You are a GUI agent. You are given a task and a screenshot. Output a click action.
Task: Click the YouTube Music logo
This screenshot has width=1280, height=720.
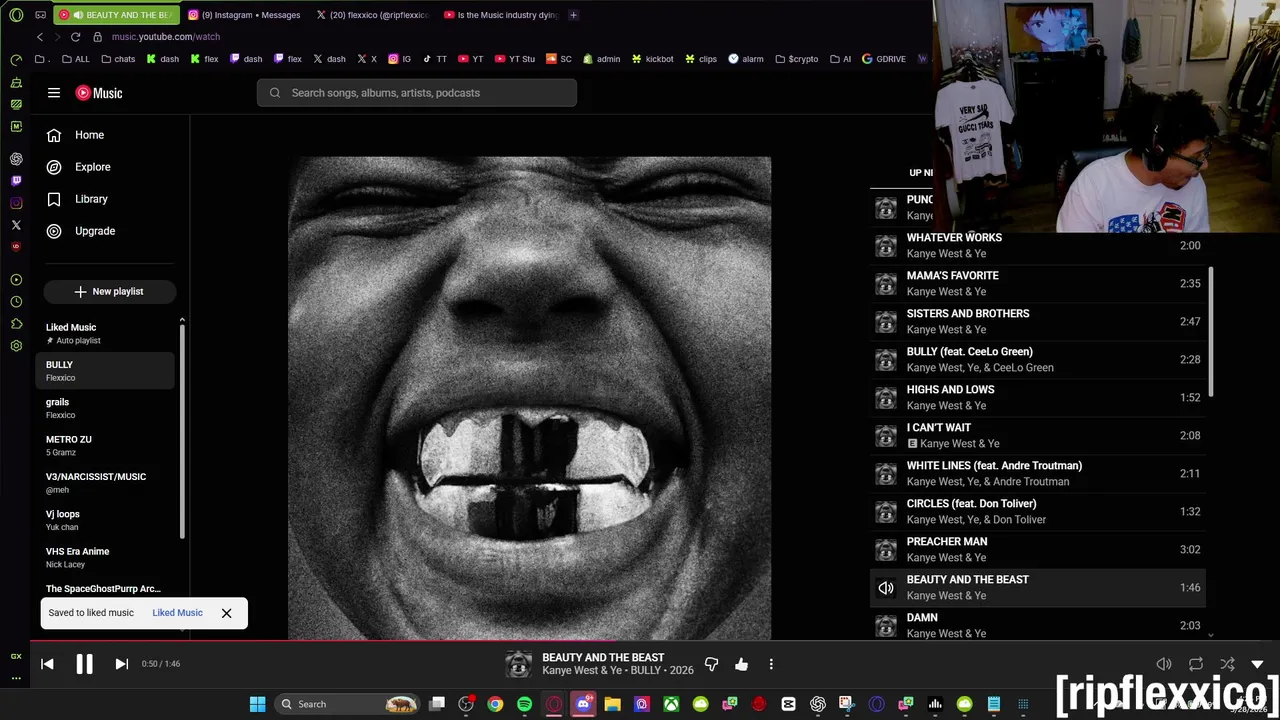(99, 93)
